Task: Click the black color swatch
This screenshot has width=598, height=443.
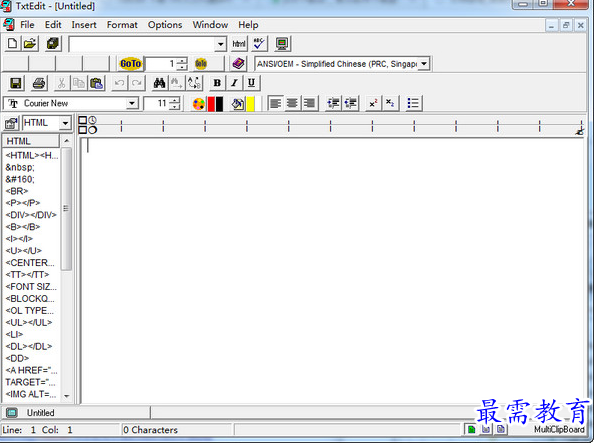Action: point(219,104)
